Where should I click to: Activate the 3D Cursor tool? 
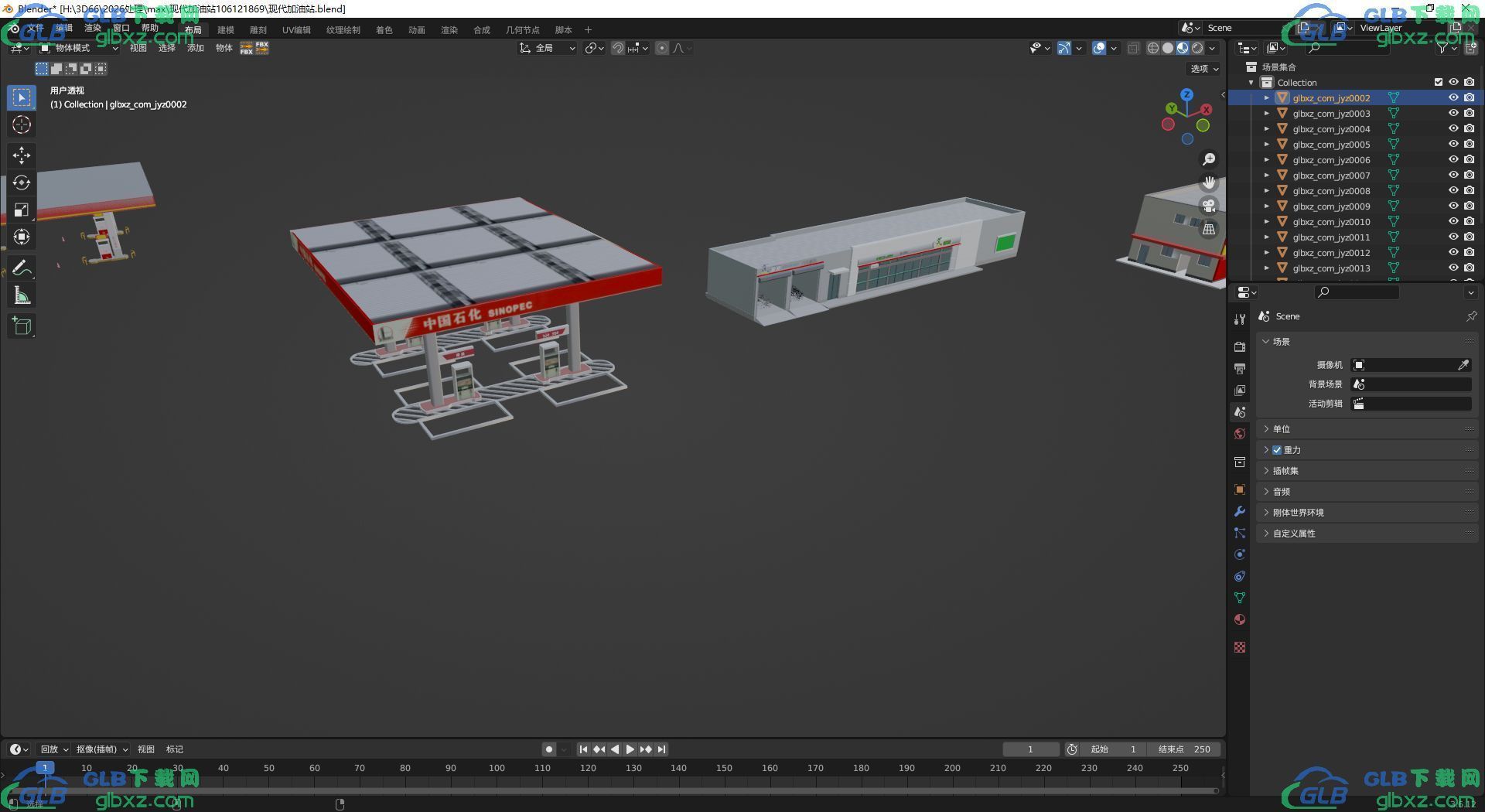[x=22, y=125]
